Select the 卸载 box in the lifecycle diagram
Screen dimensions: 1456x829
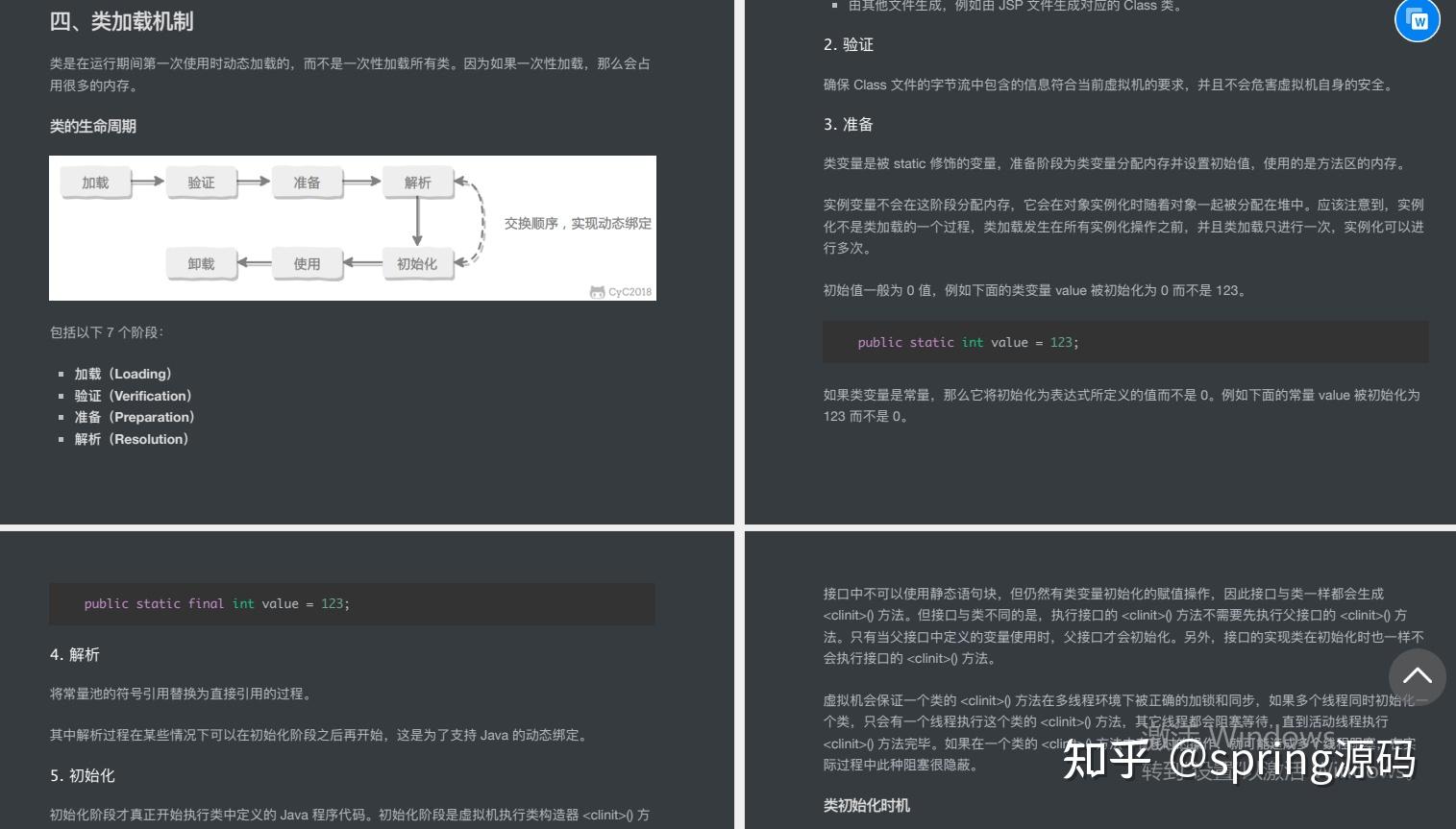201,263
